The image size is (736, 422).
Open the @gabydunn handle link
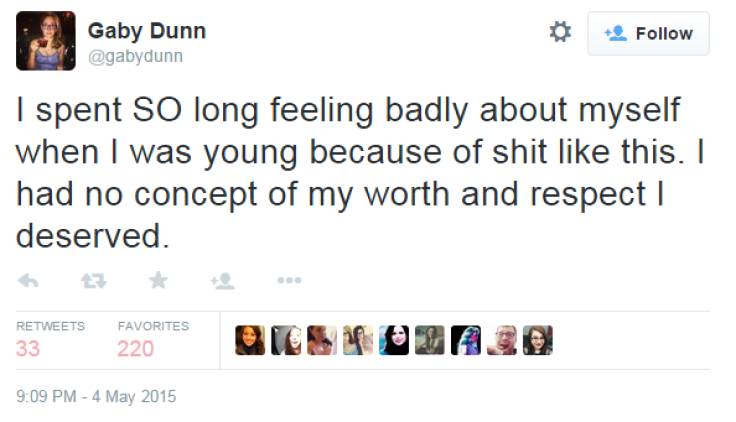[135, 56]
